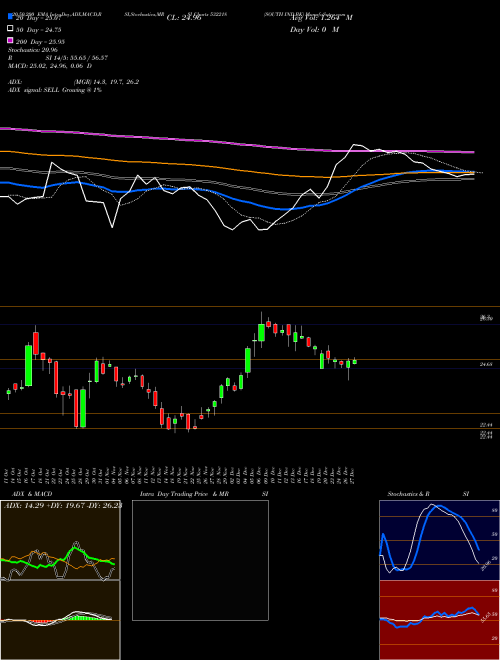500x660 pixels.
Task: Click the white 50 Day legend swatch
Action: click(x=10, y=29)
